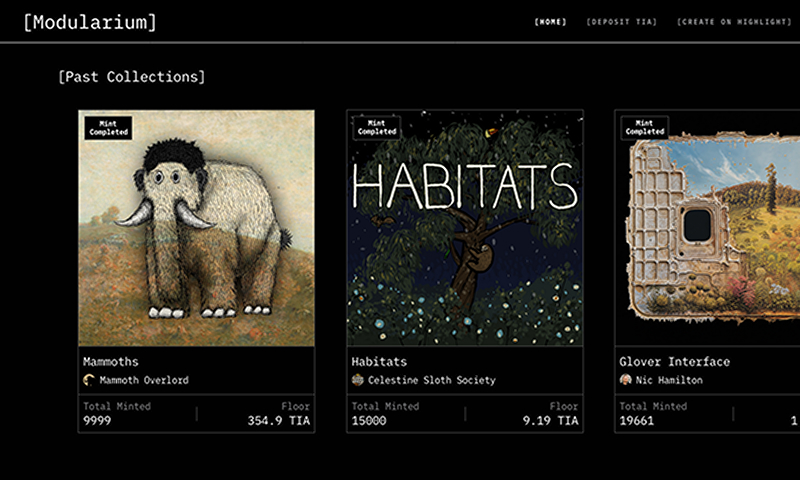This screenshot has height=480, width=800.
Task: Click the 9999 total minted value
Action: pyautogui.click(x=97, y=421)
